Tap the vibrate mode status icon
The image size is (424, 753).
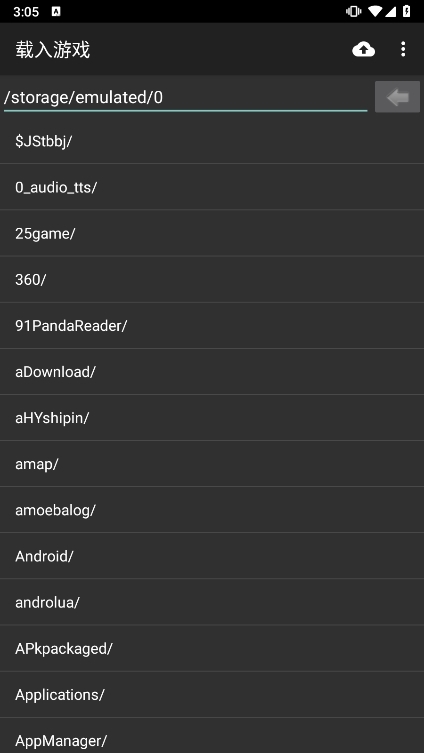[353, 12]
